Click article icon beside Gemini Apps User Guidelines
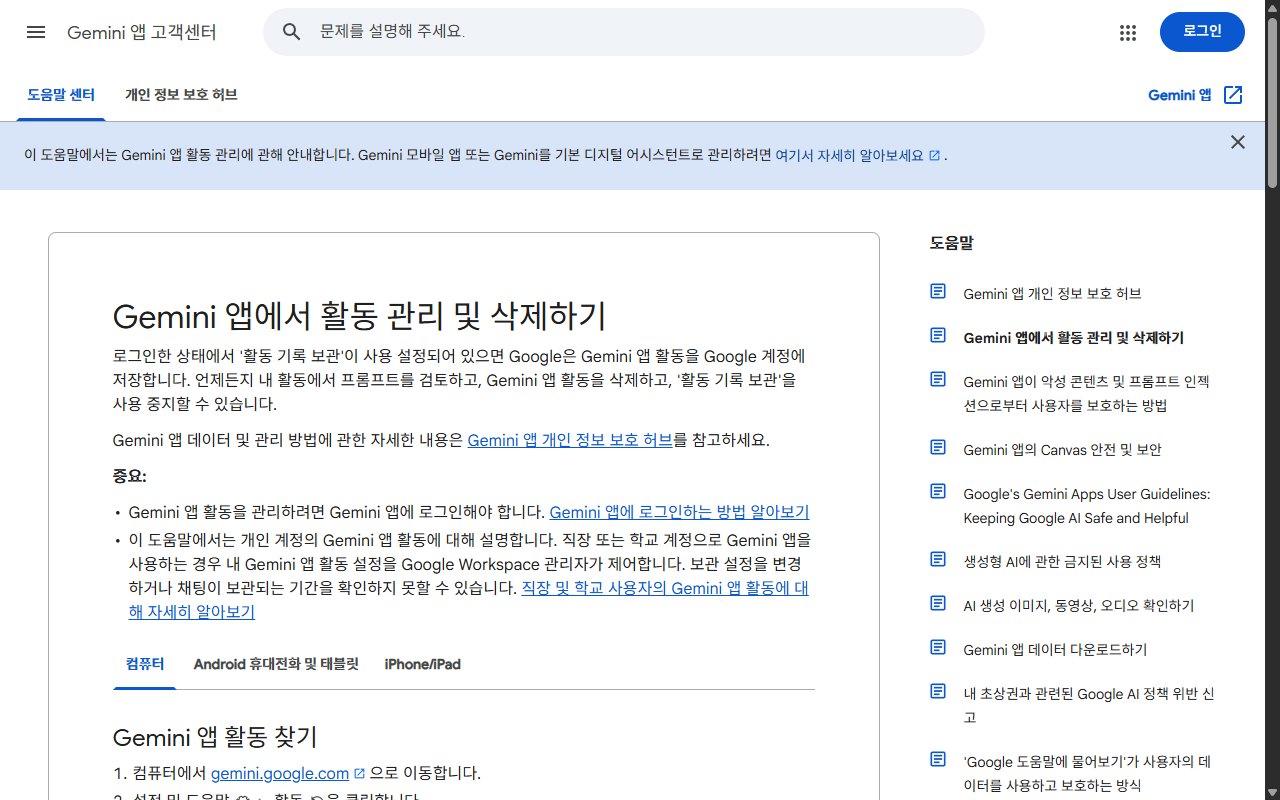The height and width of the screenshot is (800, 1280). coord(938,491)
